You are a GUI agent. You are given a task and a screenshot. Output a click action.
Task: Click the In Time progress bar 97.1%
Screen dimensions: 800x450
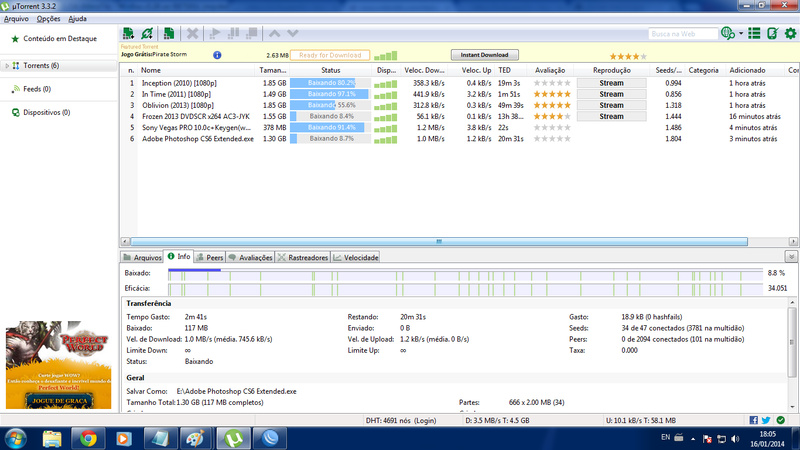click(x=331, y=94)
